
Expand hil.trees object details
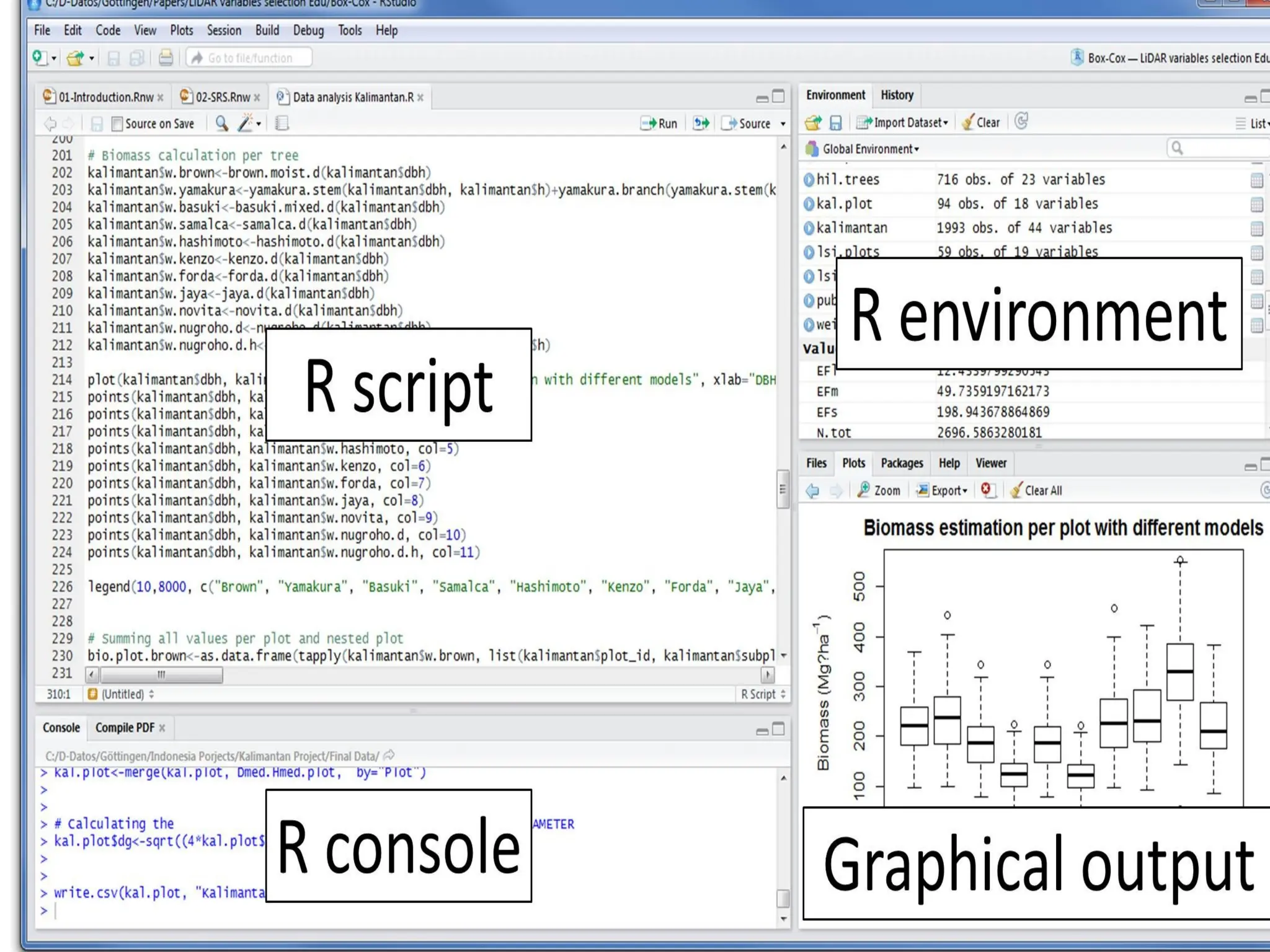(x=809, y=180)
